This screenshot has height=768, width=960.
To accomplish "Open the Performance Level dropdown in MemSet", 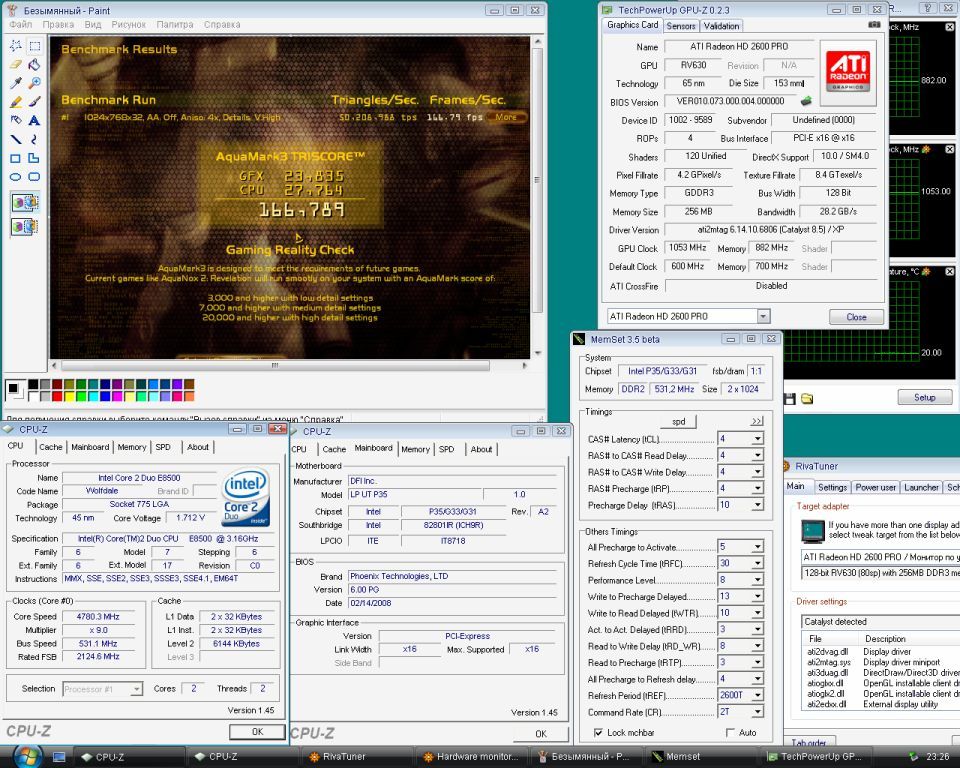I will (x=757, y=580).
